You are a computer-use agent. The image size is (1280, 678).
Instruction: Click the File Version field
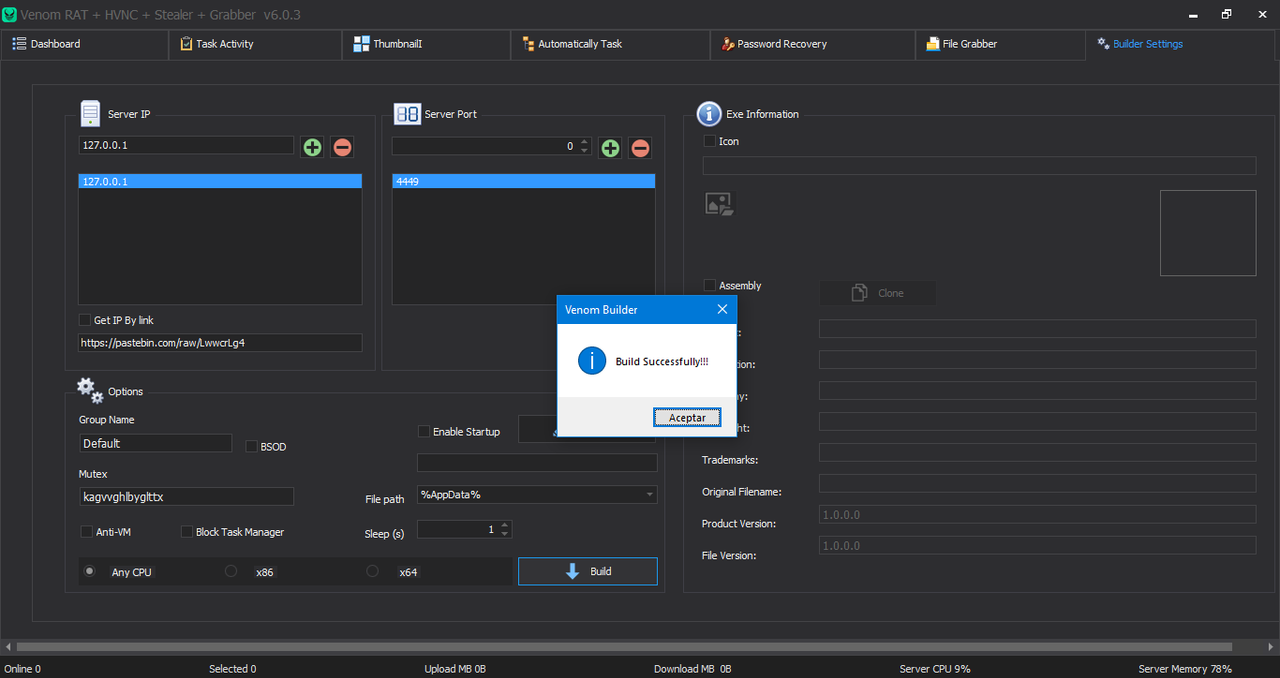click(1037, 545)
